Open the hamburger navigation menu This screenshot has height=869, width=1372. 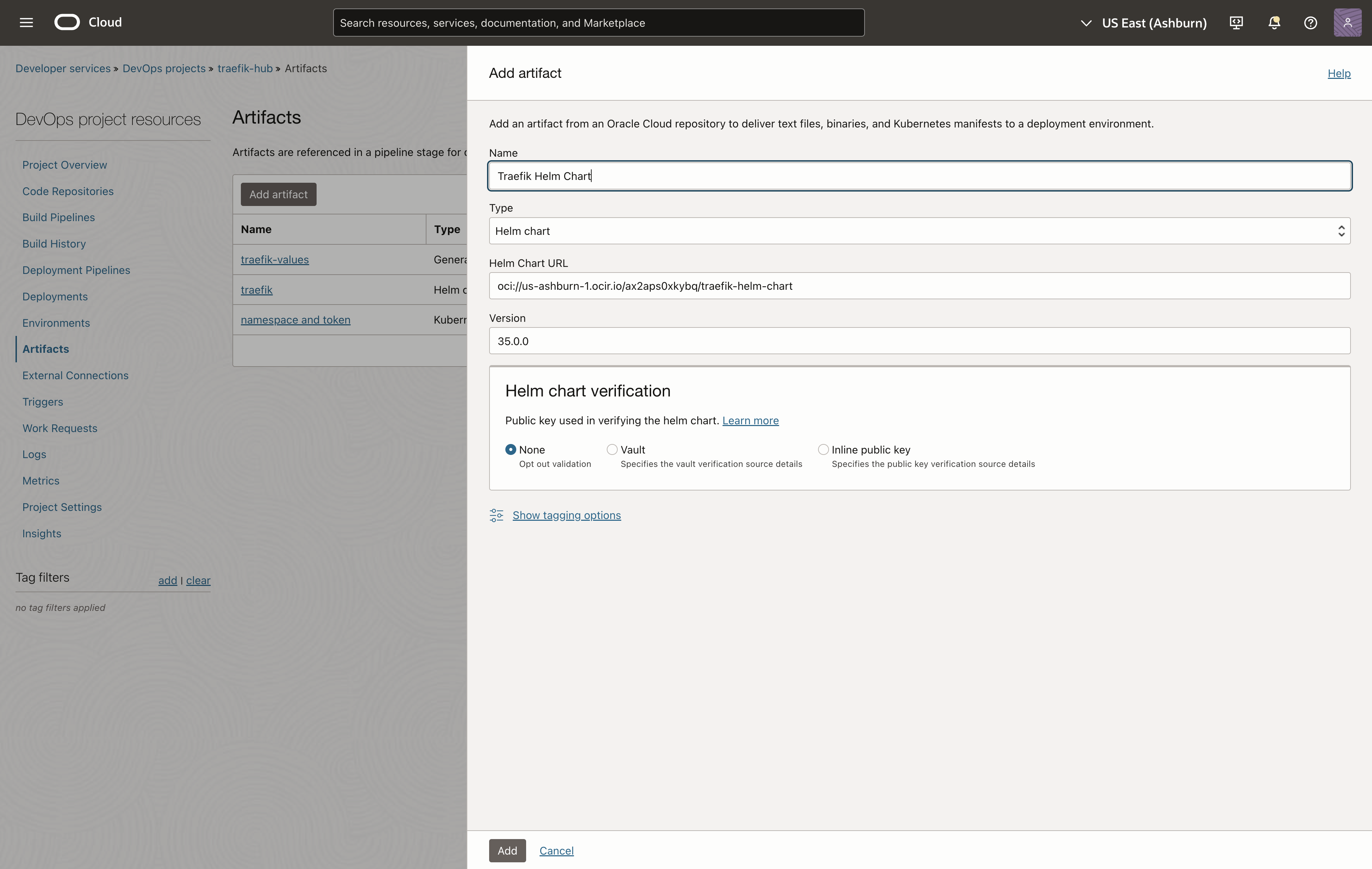[26, 23]
